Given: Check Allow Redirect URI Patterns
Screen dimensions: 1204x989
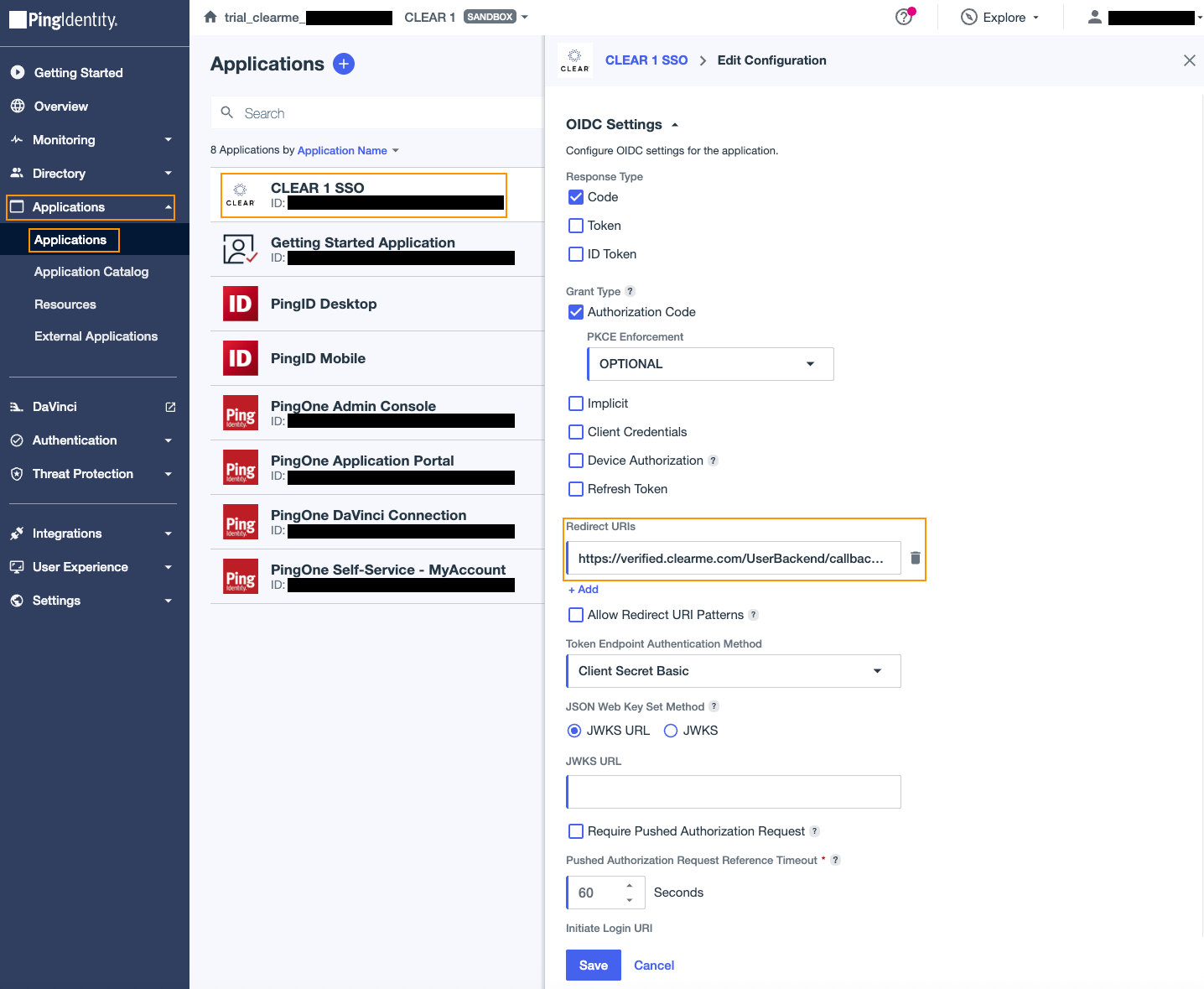Looking at the screenshot, I should click(x=576, y=615).
